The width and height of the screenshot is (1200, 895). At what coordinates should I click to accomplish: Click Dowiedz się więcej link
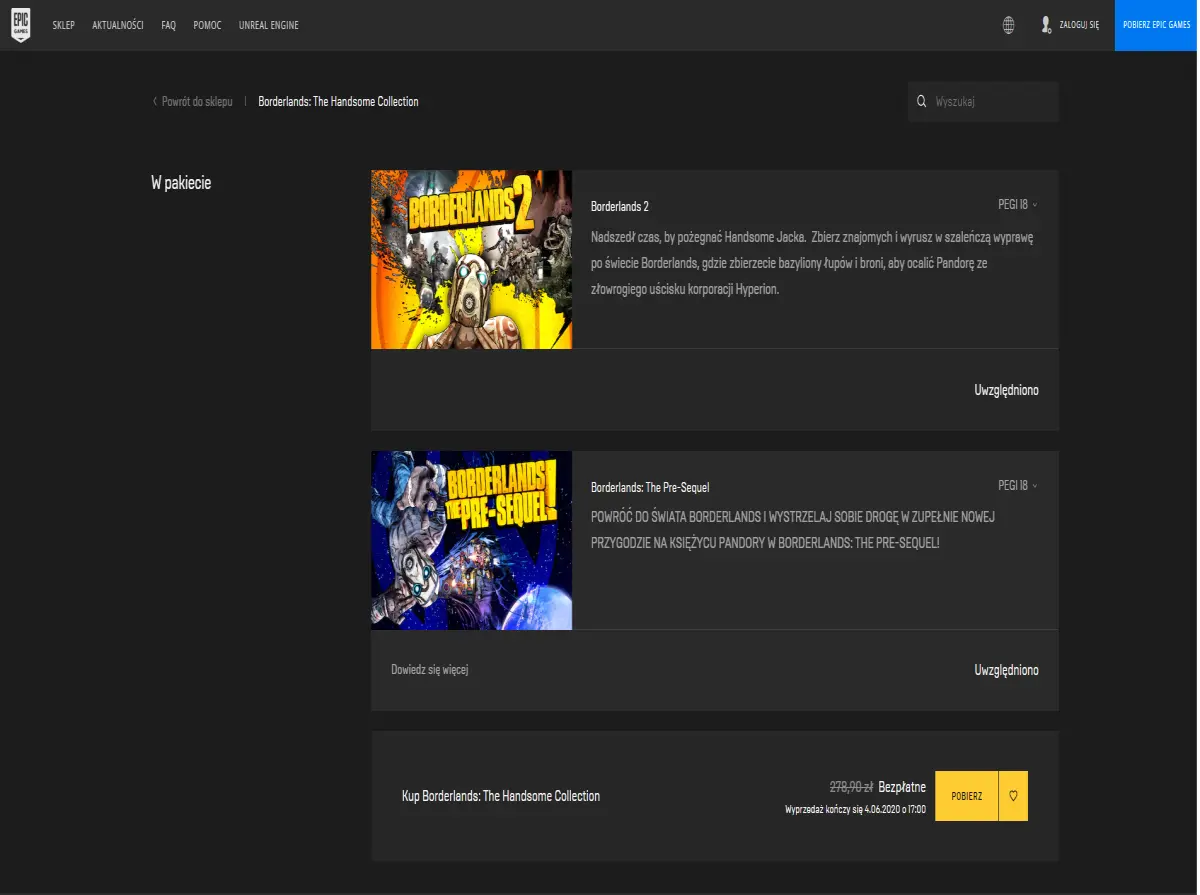coord(430,670)
